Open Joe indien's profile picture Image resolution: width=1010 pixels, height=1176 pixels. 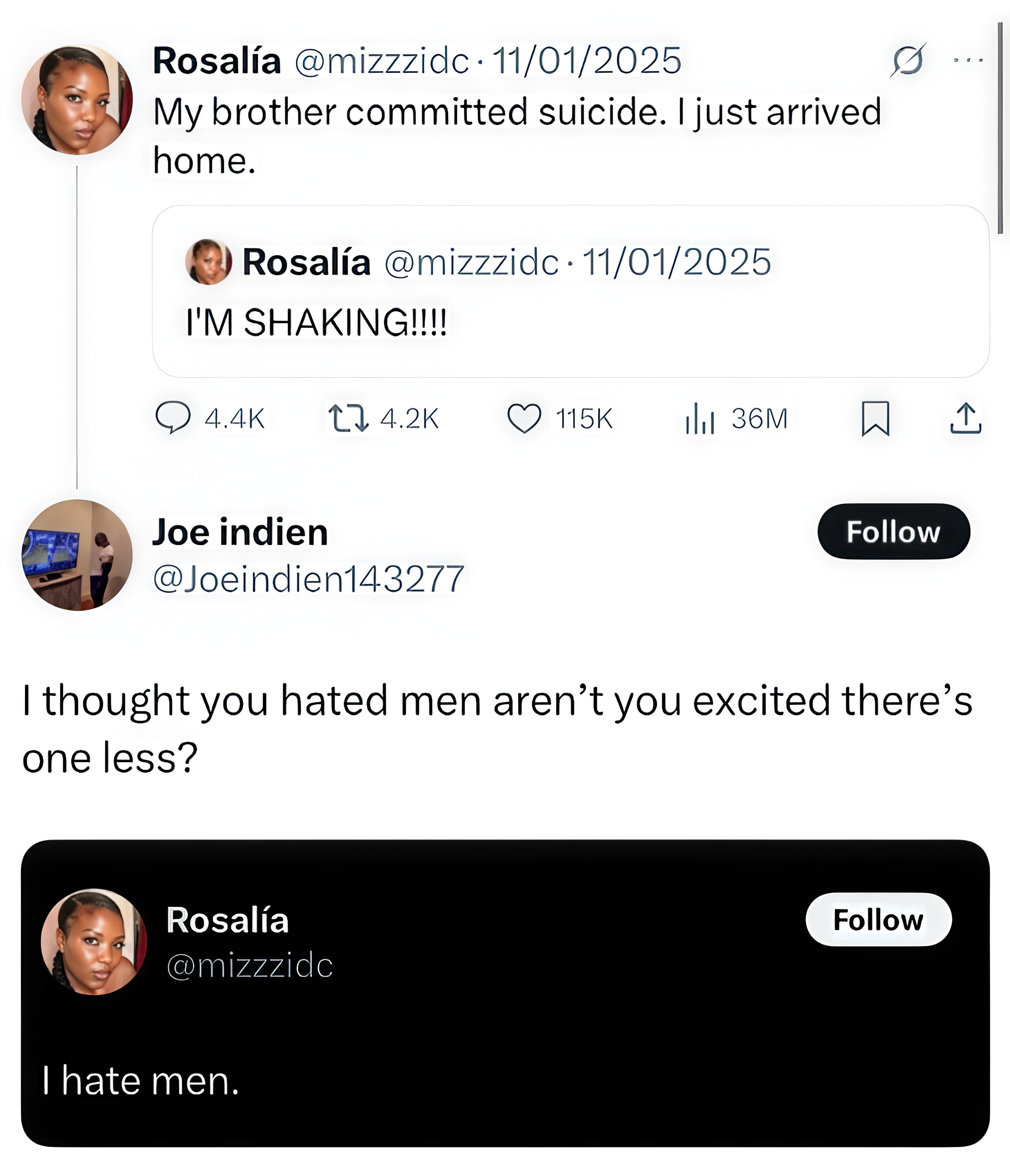click(77, 554)
